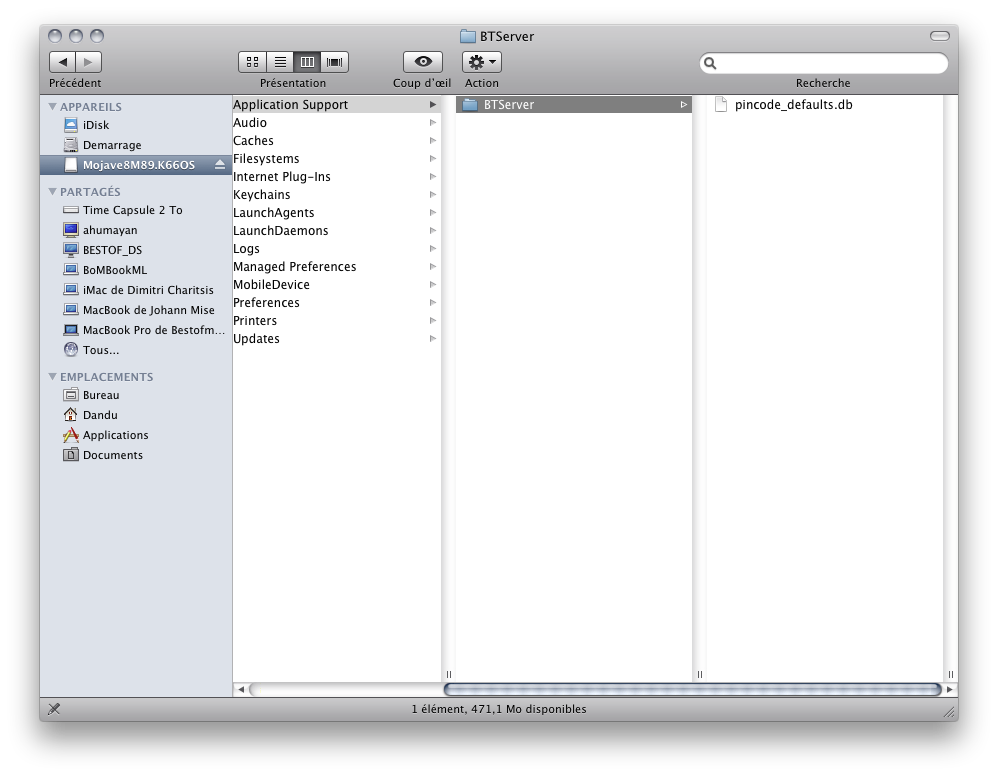Screen dimensions: 998x776
Task: Open the Action gear dropdown menu
Action: [482, 62]
